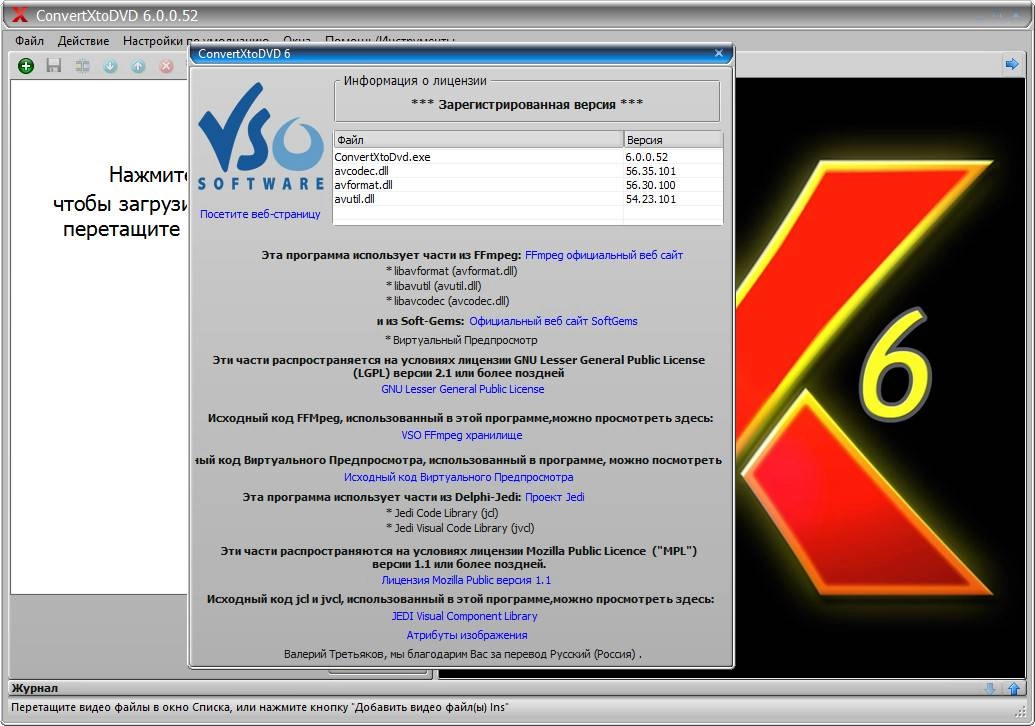Click the move up arrow toolbar icon
The image size is (1035, 726).
pyautogui.click(x=138, y=66)
